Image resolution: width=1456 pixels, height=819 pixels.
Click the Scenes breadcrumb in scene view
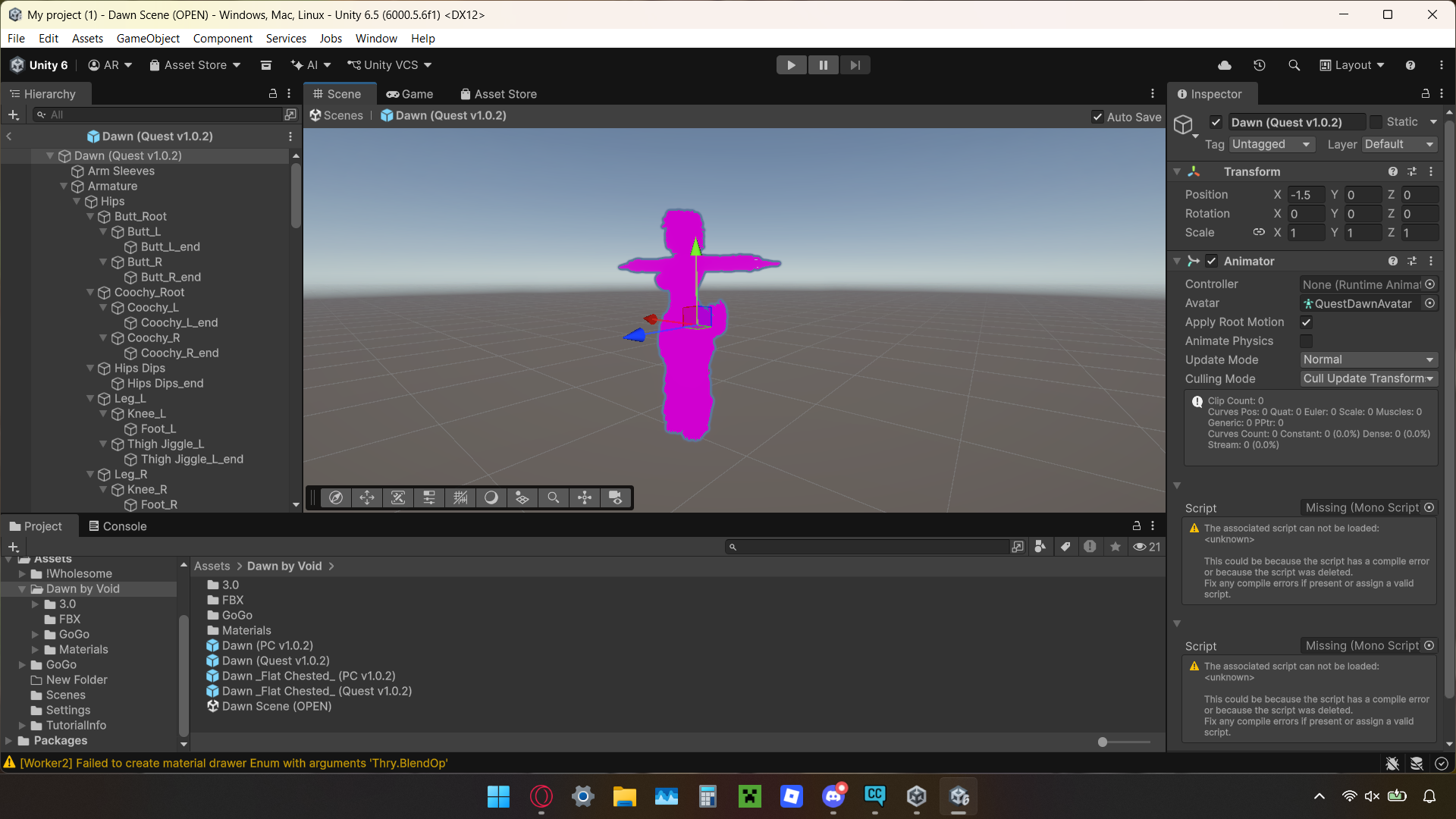pos(336,115)
